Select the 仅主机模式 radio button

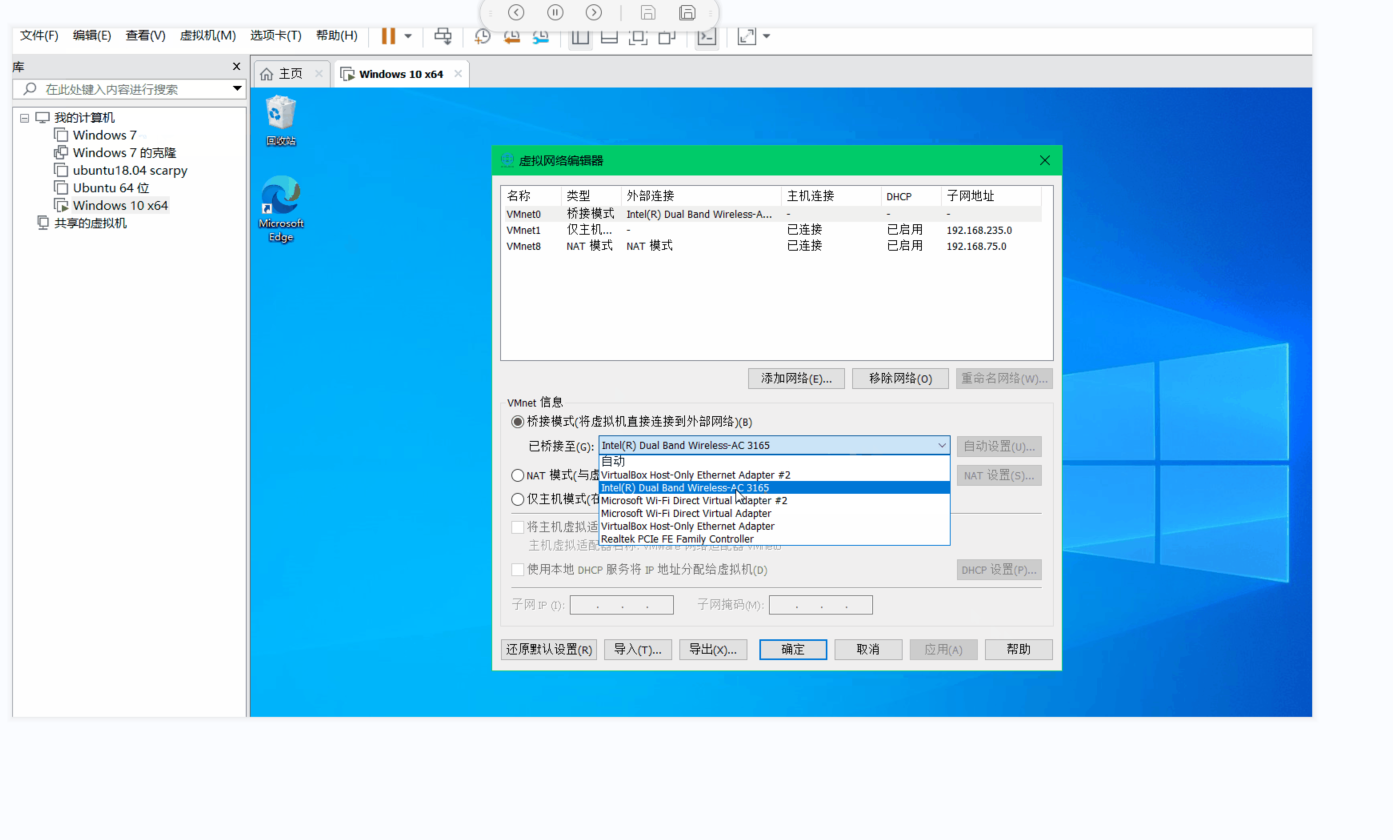(x=517, y=499)
